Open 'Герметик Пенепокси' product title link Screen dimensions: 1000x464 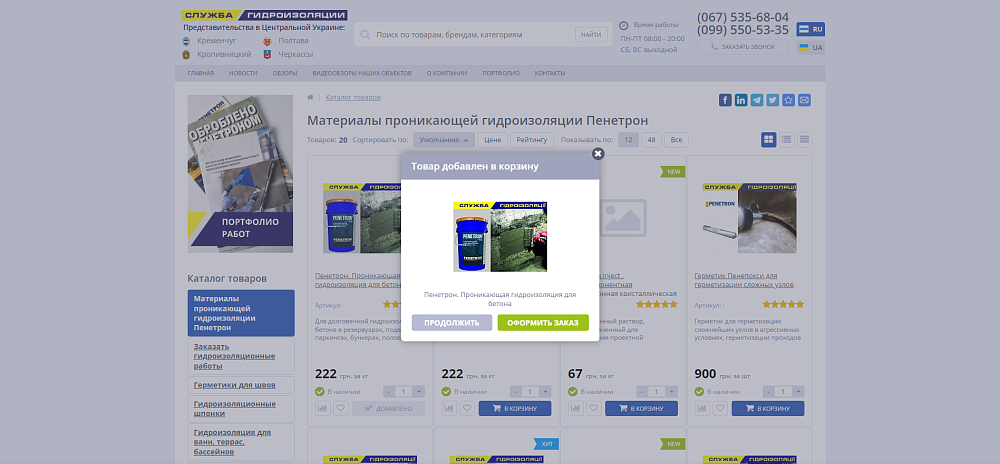coord(744,280)
